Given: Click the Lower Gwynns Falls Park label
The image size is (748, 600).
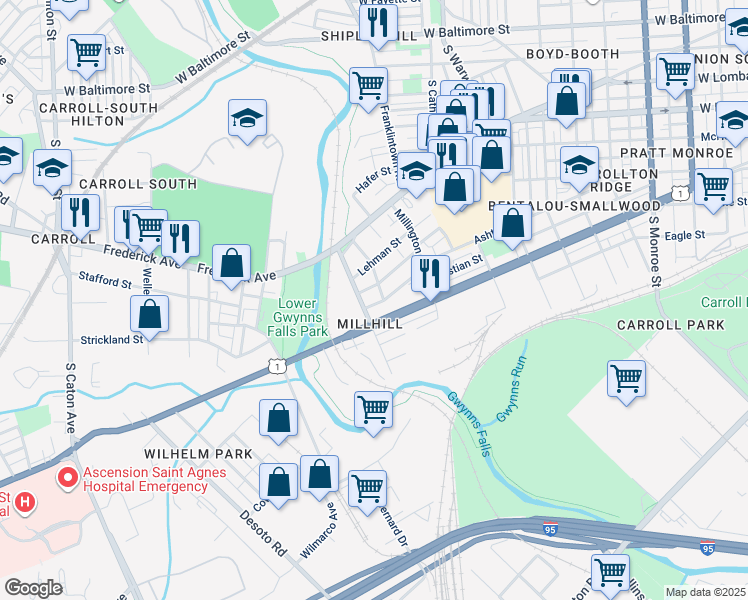Looking at the screenshot, I should click(x=297, y=317).
